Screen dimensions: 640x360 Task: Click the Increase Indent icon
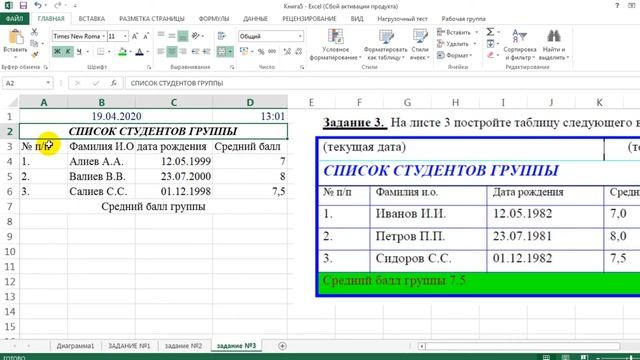[206, 51]
